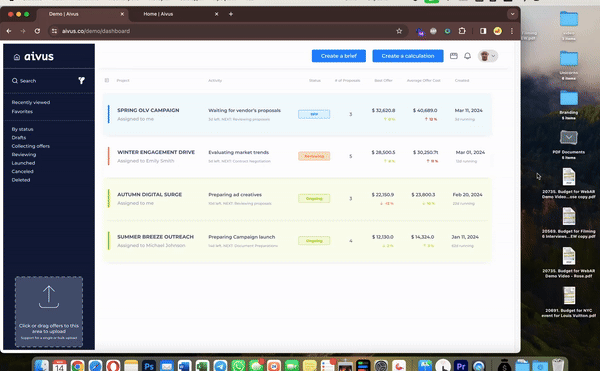
Task: Switch to the Home | Aivus tab
Action: (x=158, y=14)
